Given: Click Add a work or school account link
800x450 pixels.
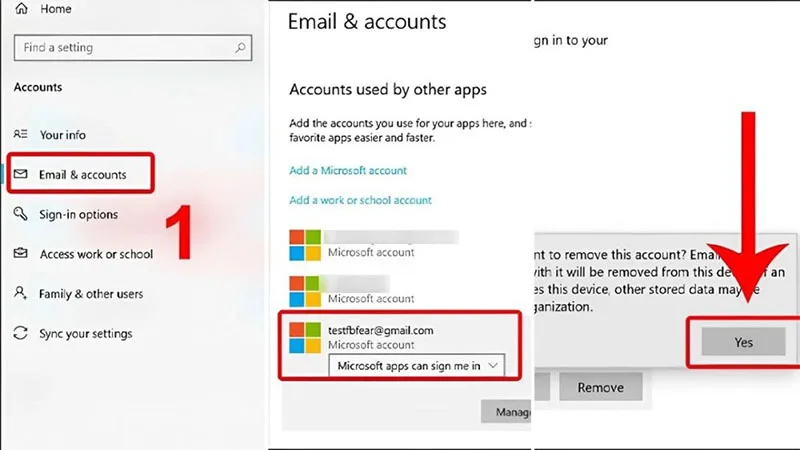Looking at the screenshot, I should pyautogui.click(x=360, y=200).
